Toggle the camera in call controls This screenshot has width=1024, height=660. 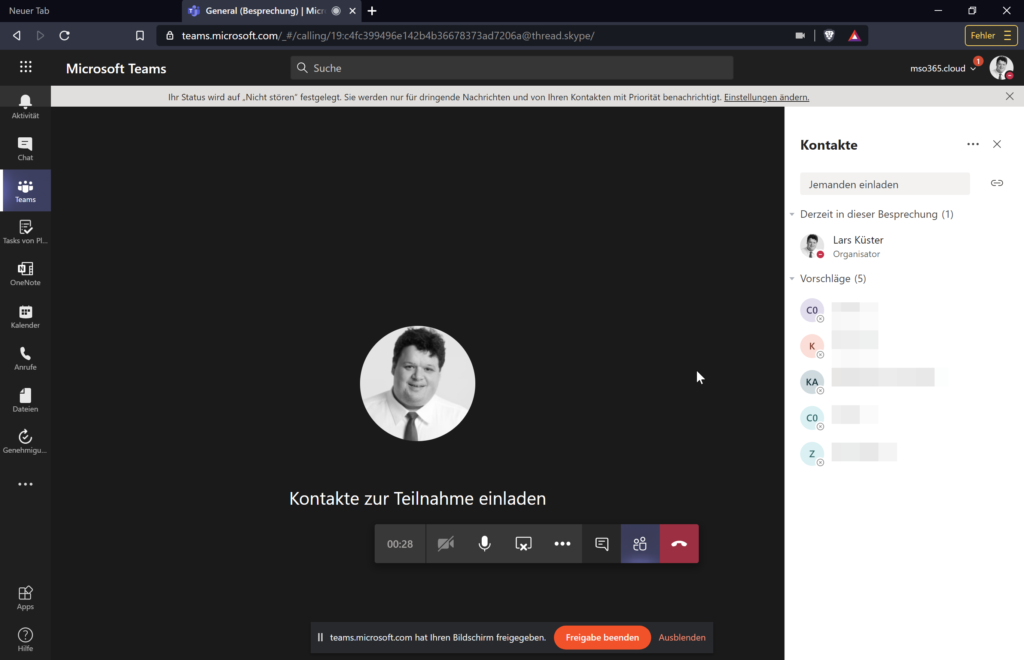click(445, 544)
